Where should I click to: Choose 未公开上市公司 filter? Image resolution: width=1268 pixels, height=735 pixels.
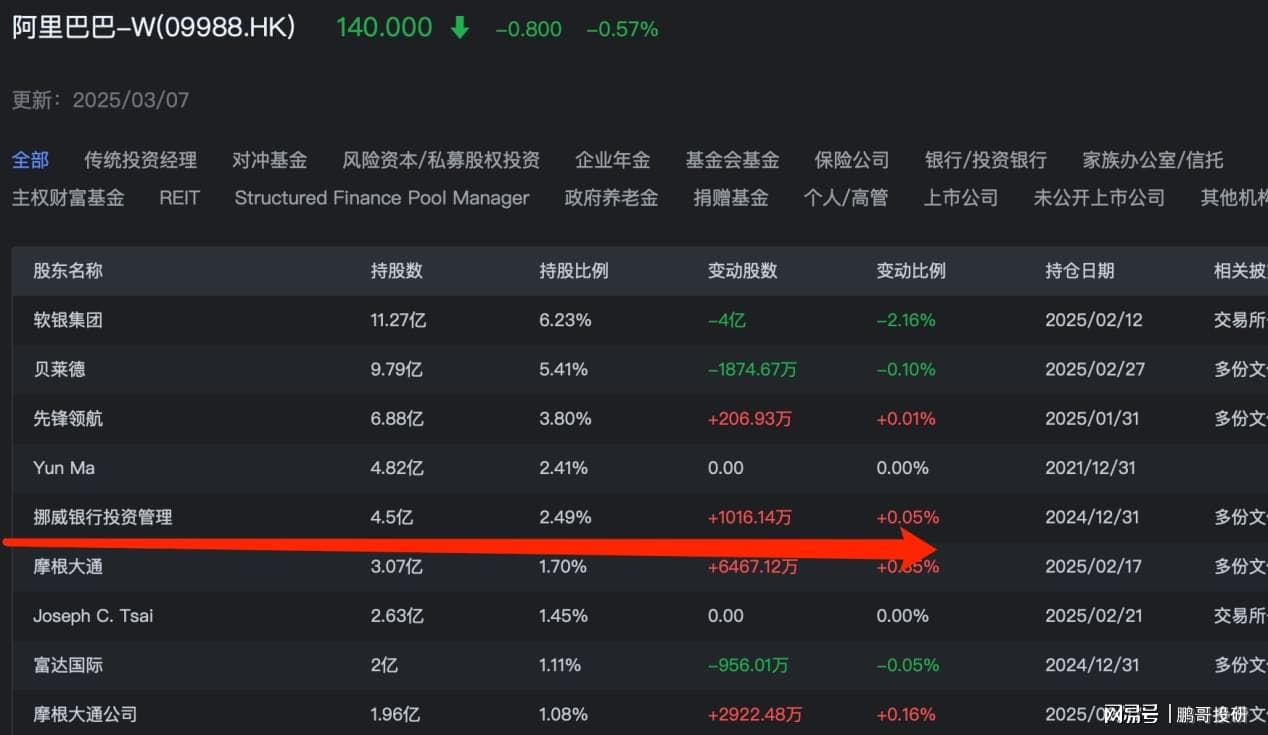point(1099,198)
